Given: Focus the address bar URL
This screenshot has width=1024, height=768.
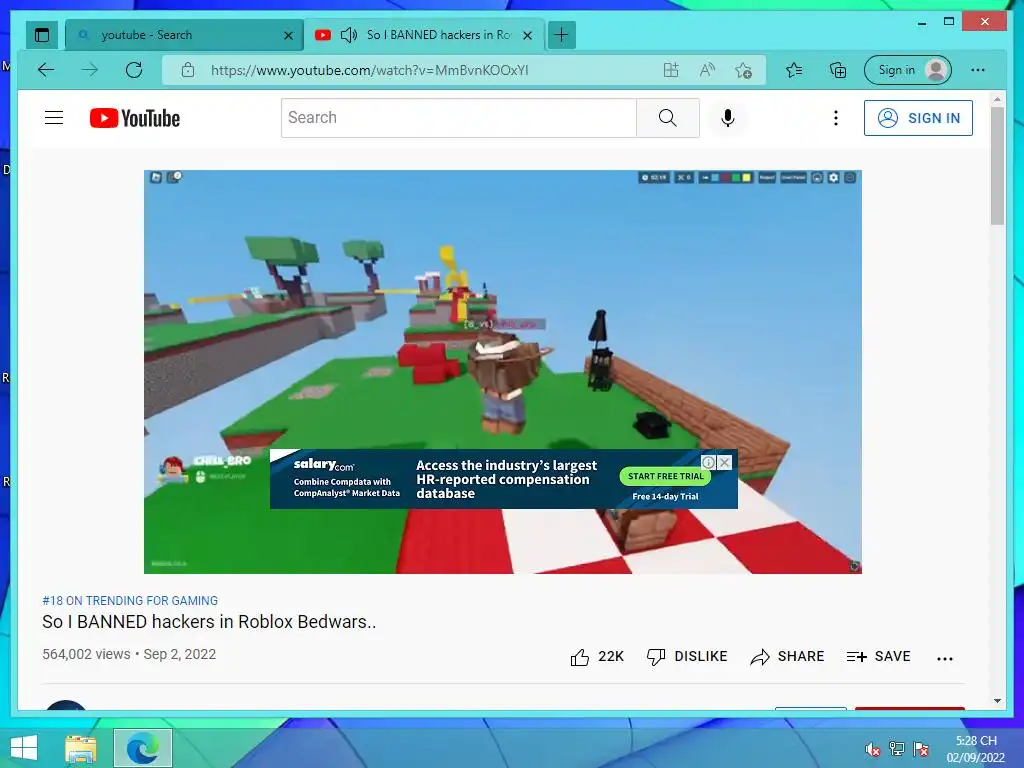Looking at the screenshot, I should (x=370, y=70).
